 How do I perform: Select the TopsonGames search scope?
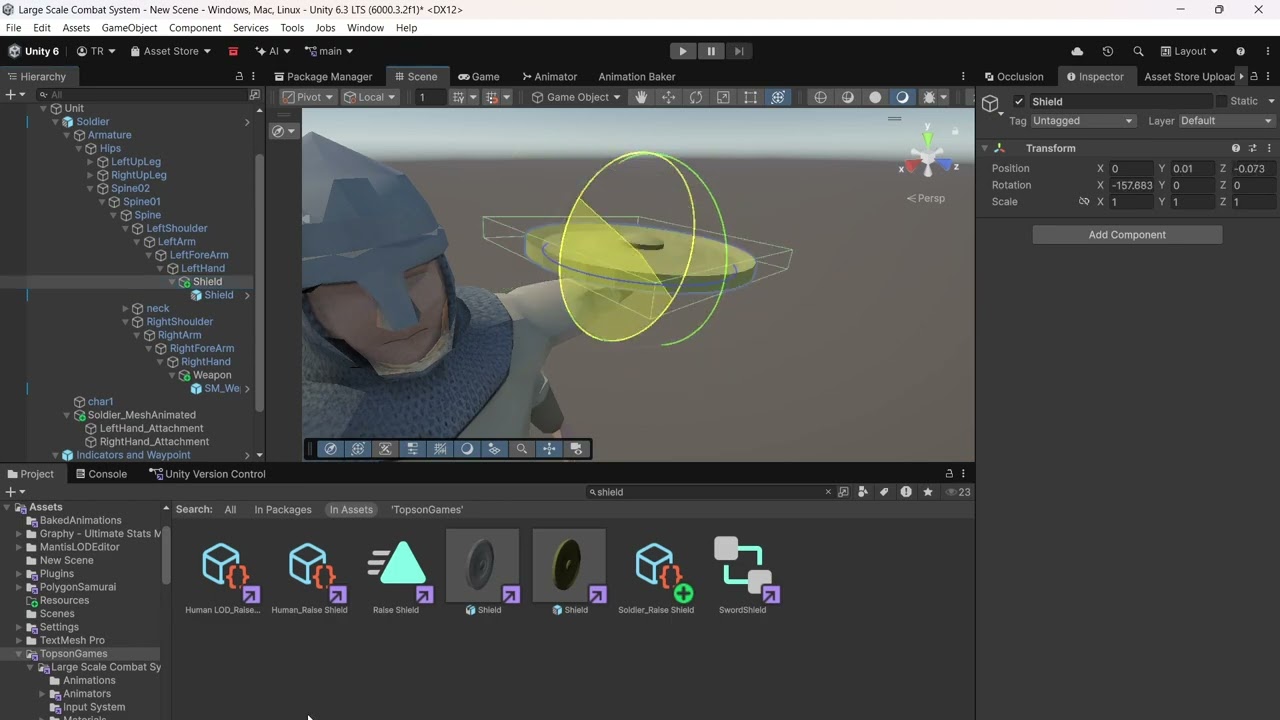point(427,510)
